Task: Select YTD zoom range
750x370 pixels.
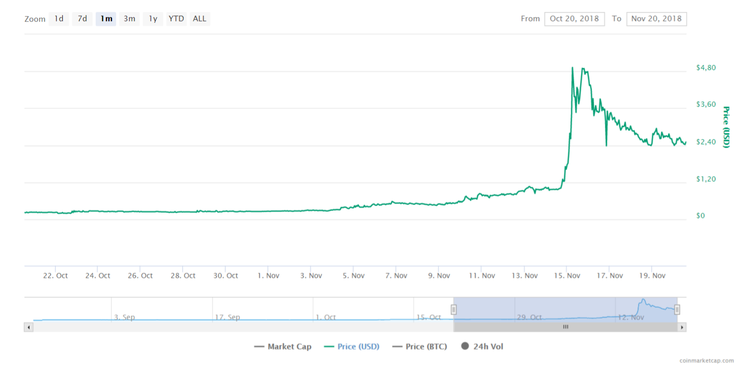Action: click(176, 19)
